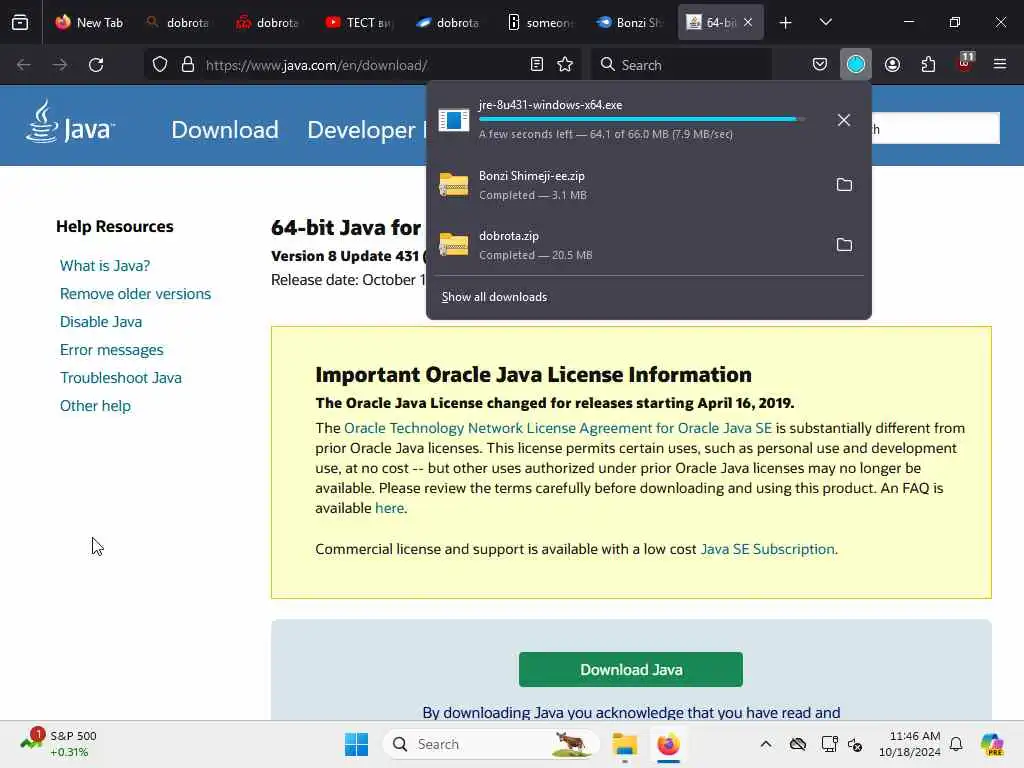This screenshot has height=768, width=1024.
Task: Open What is Java? link
Action: coord(104,266)
